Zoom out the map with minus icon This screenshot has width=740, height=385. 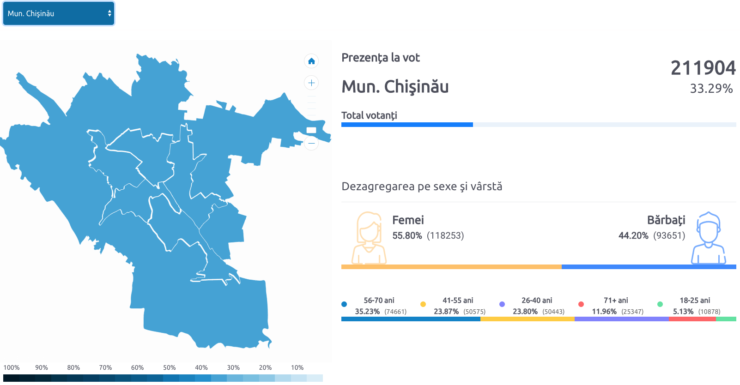click(311, 143)
